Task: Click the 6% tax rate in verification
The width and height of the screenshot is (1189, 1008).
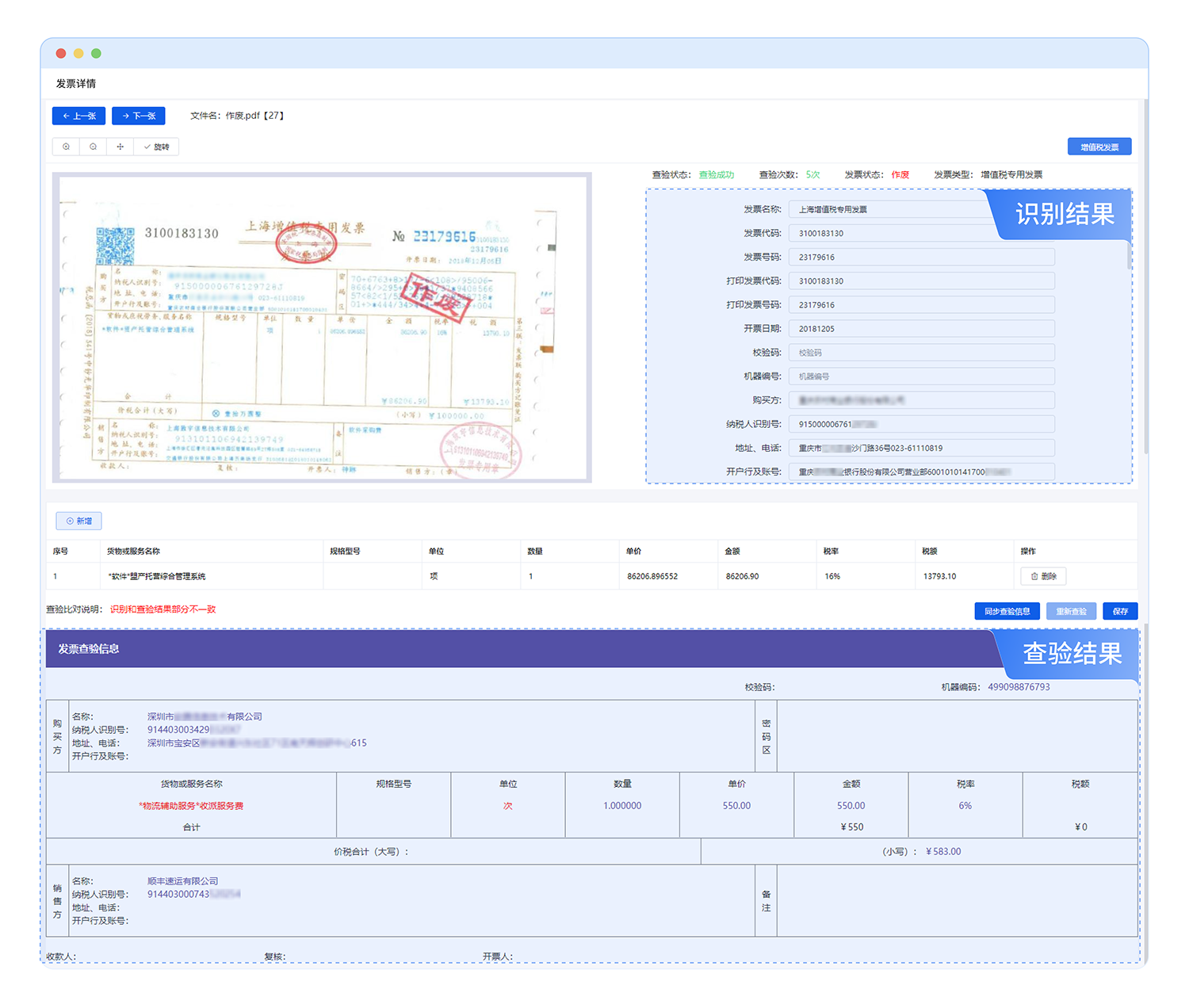Action: tap(965, 806)
